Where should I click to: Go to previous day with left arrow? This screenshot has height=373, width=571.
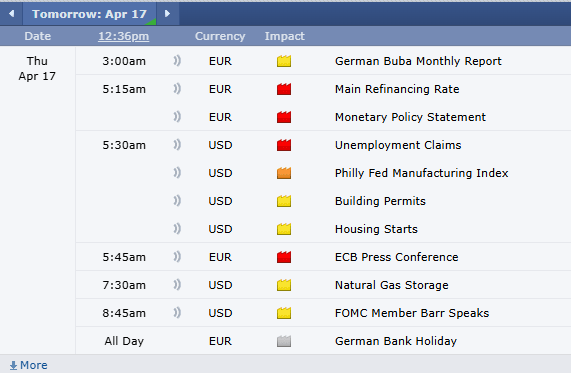click(12, 14)
